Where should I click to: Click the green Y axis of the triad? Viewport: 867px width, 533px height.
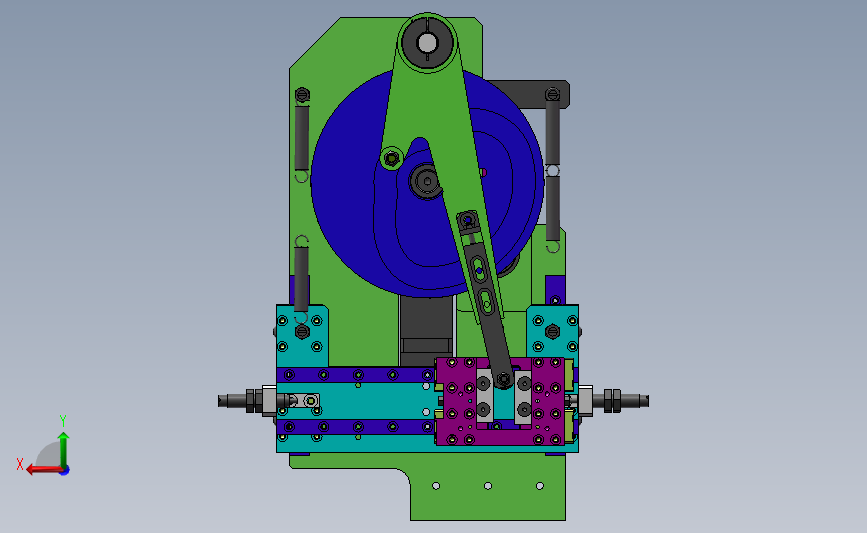click(64, 449)
